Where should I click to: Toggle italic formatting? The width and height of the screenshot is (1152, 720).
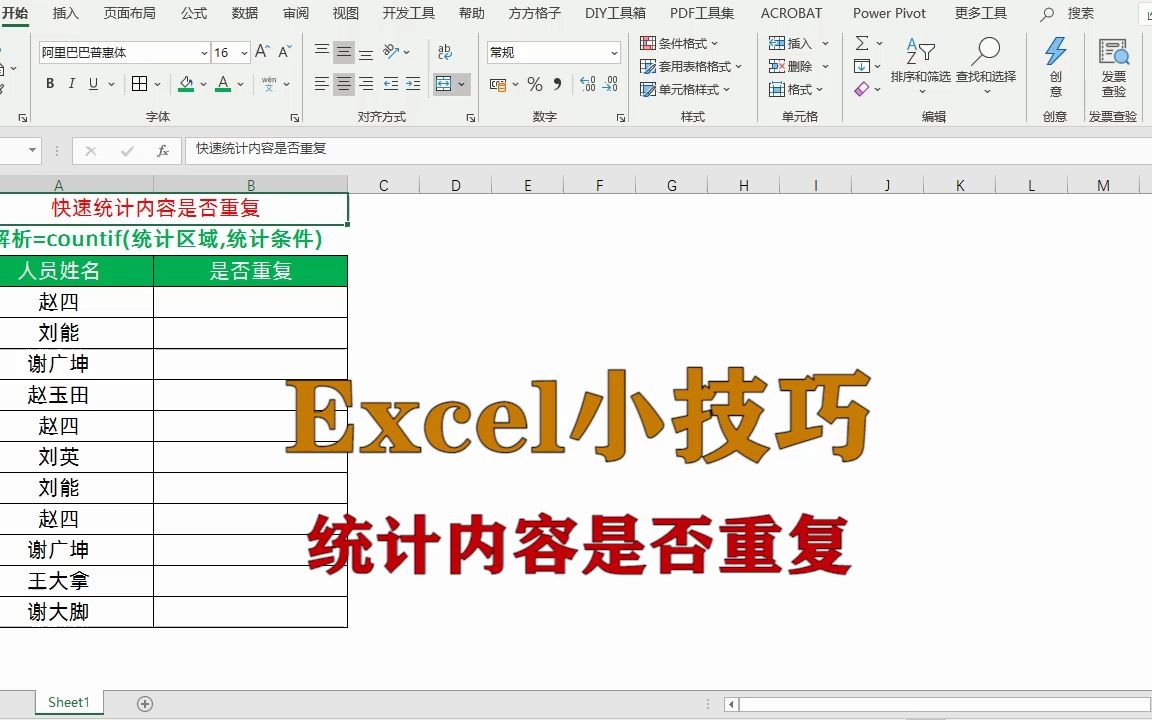71,83
